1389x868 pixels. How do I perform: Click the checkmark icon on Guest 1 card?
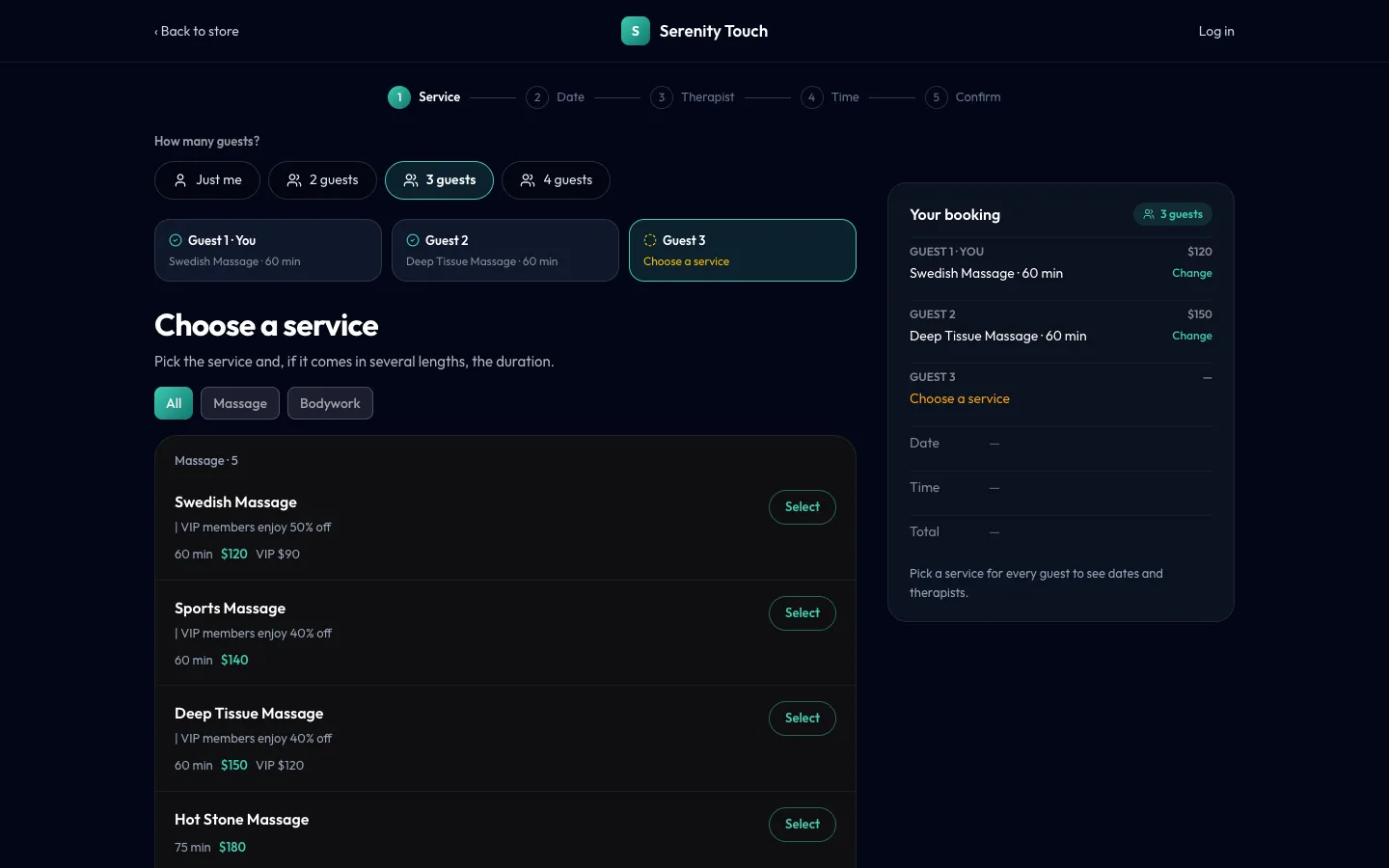[x=176, y=240]
